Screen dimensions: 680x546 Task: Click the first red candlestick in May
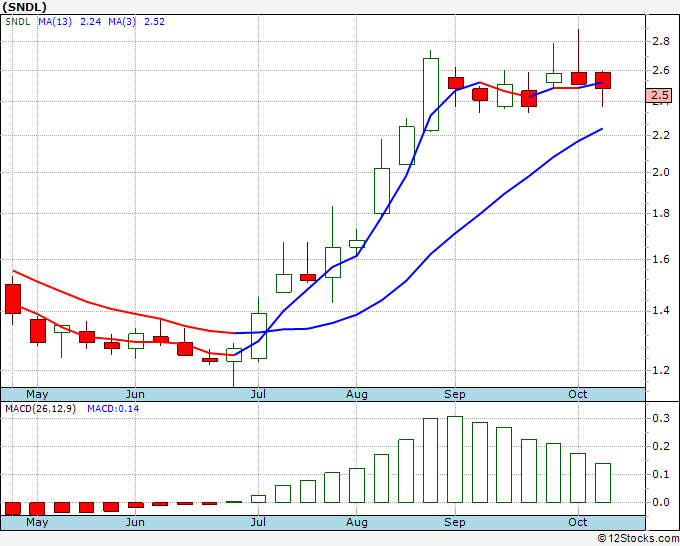coord(13,299)
